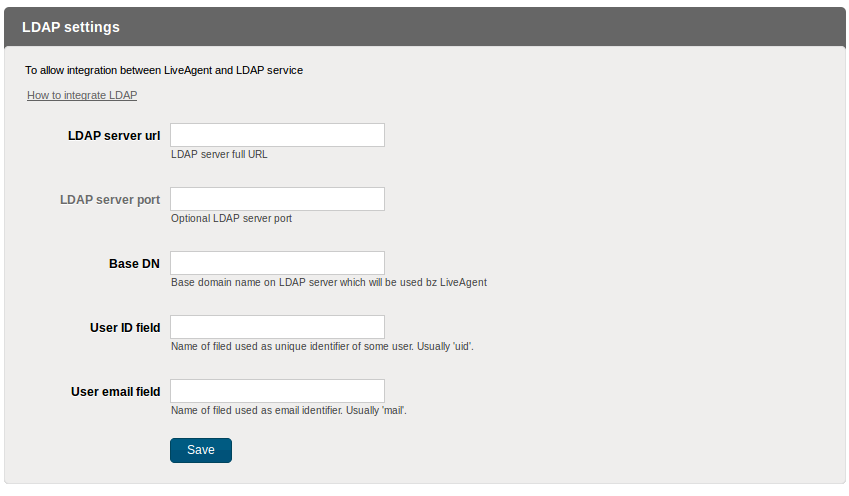Select the User ID field text box
This screenshot has width=849, height=496.
[x=277, y=327]
